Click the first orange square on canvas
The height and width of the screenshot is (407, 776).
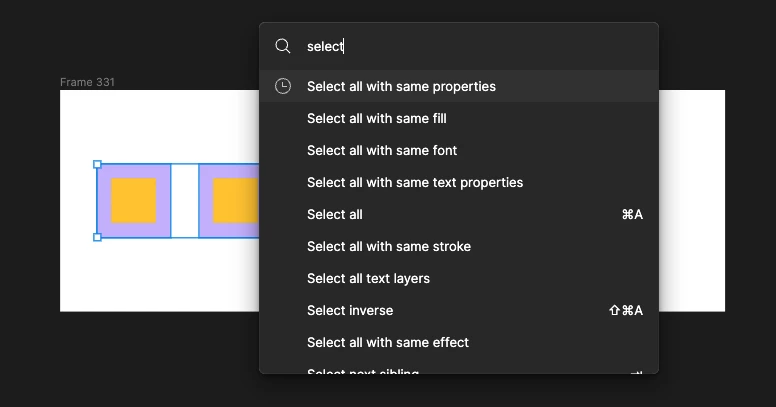[x=134, y=201]
